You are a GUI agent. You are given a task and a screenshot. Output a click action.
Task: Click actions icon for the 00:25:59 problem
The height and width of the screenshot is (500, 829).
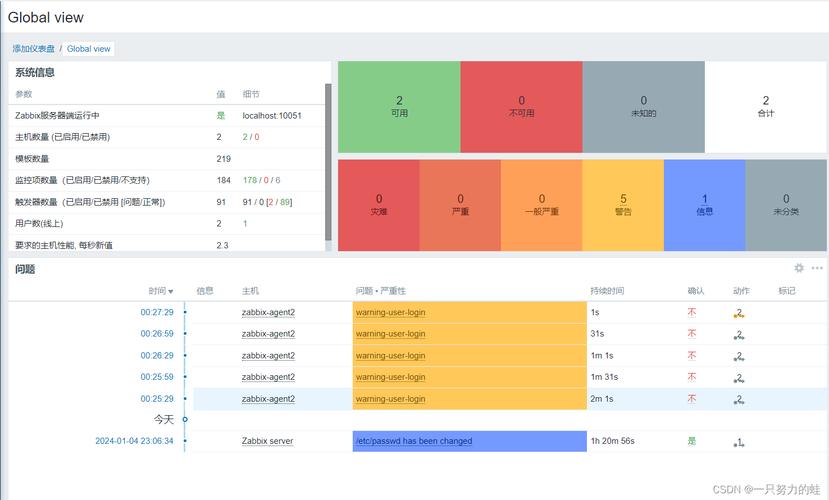(739, 378)
